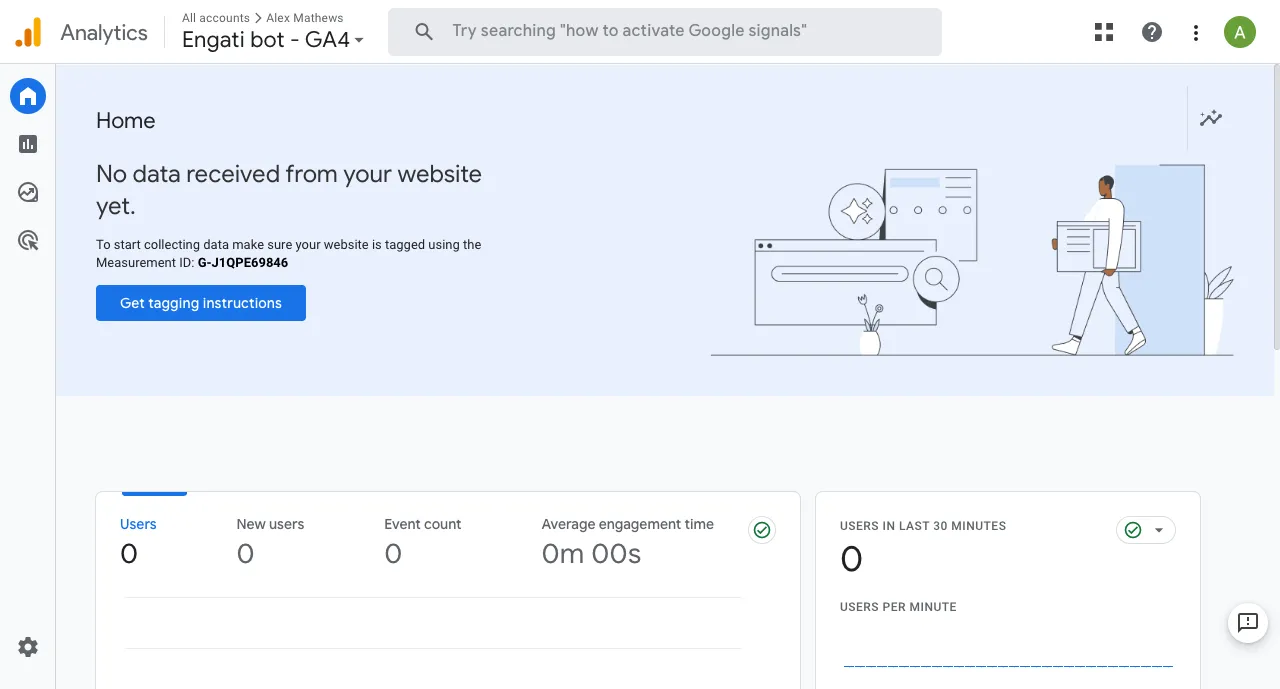Open the feedback chat icon
This screenshot has width=1280, height=689.
click(1247, 623)
